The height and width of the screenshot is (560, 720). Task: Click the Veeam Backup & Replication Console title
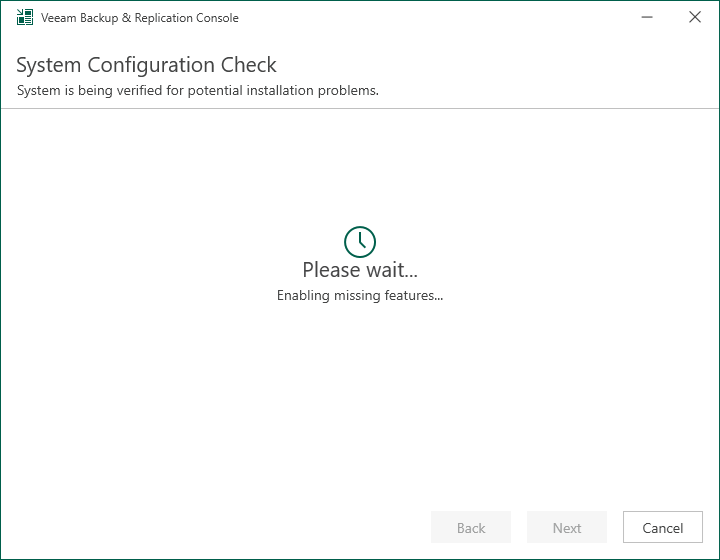pyautogui.click(x=140, y=18)
